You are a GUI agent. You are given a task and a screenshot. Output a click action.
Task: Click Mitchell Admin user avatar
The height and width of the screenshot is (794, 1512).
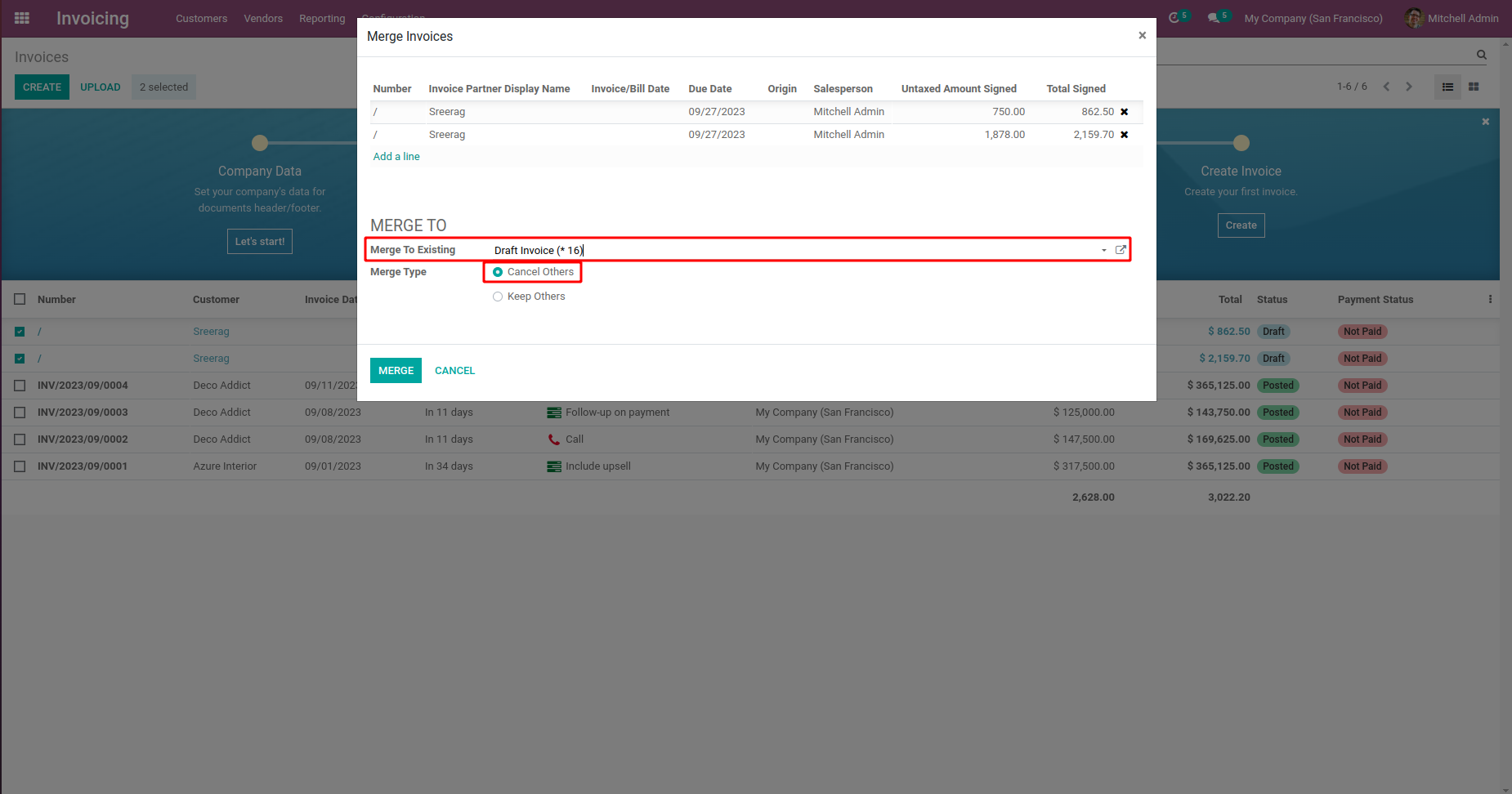pyautogui.click(x=1413, y=18)
